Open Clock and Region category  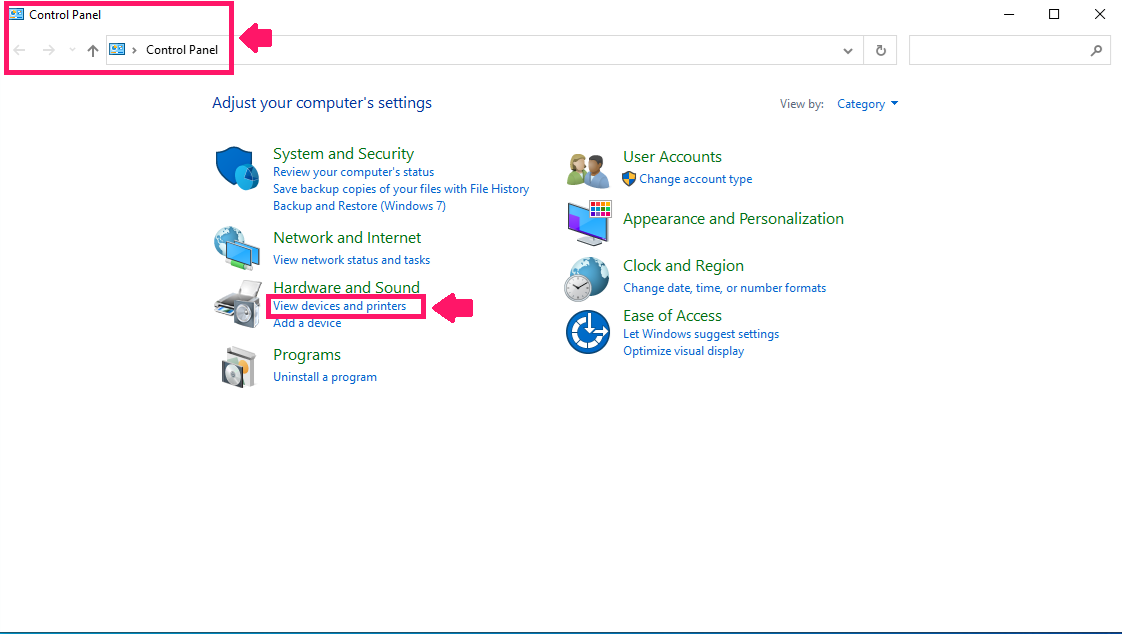[683, 265]
